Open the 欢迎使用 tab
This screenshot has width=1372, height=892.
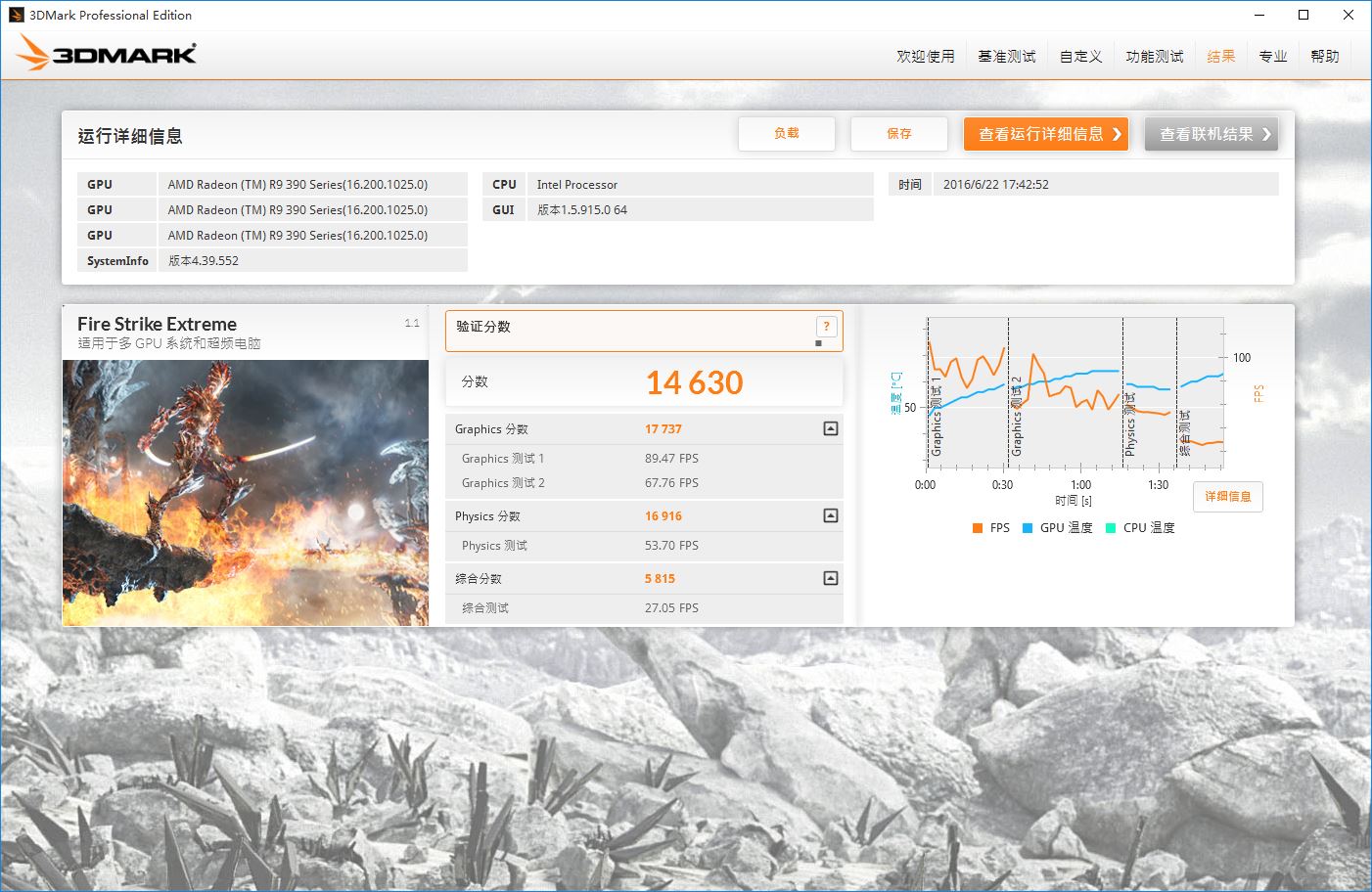click(926, 57)
